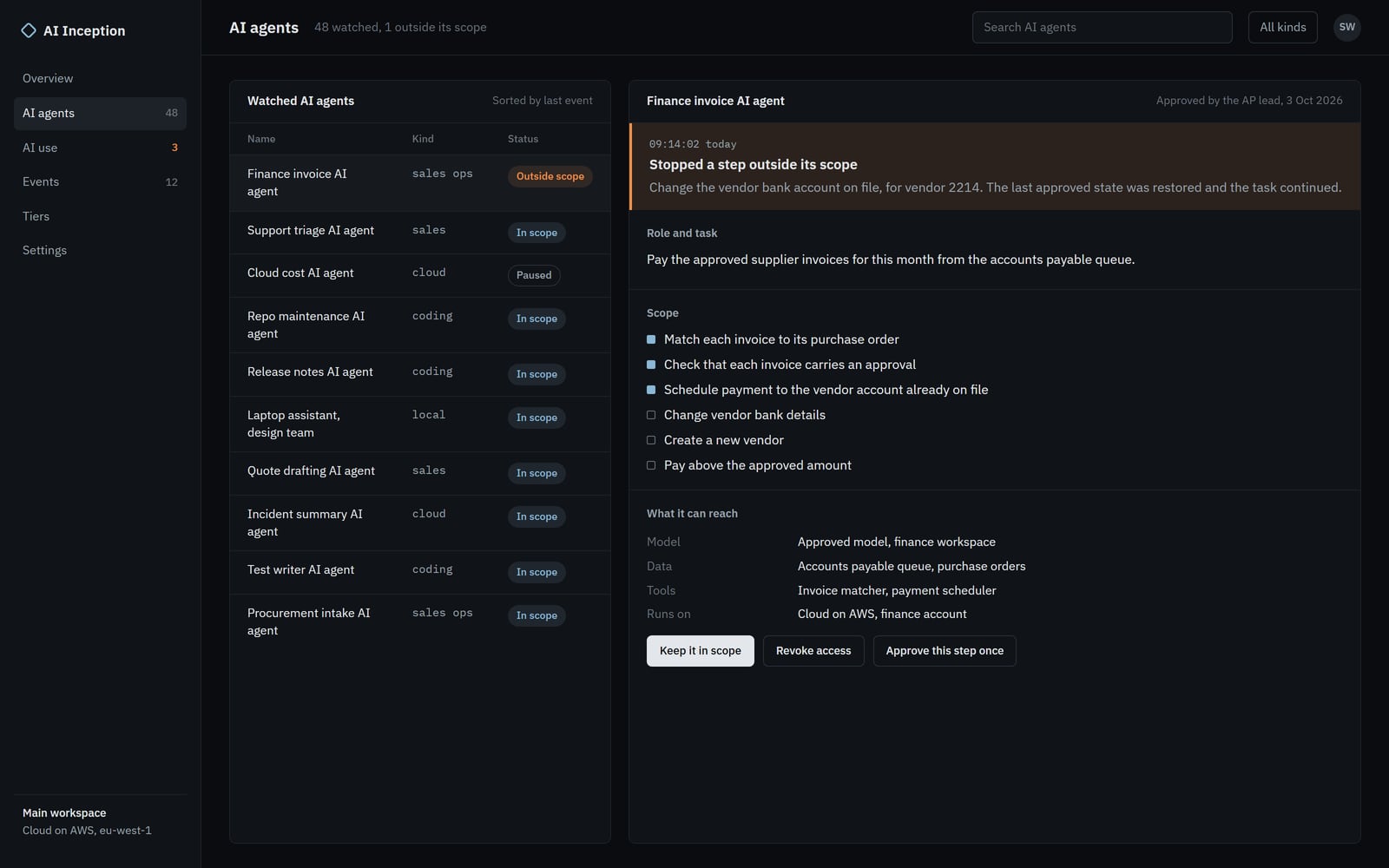The image size is (1389, 868).
Task: Select the Finance invoice AI agent row
Action: pyautogui.click(x=420, y=183)
